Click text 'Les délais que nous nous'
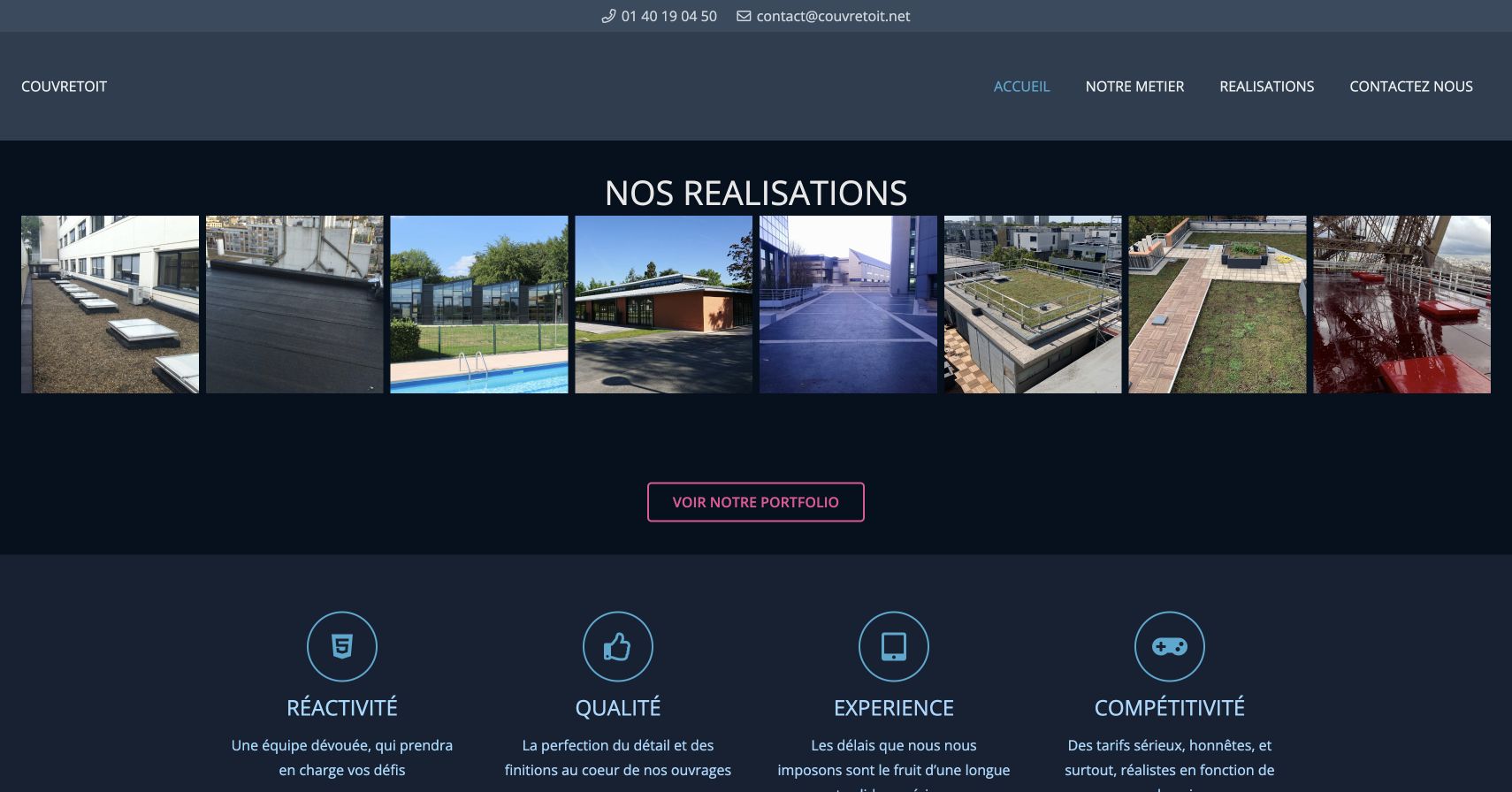 [x=894, y=745]
